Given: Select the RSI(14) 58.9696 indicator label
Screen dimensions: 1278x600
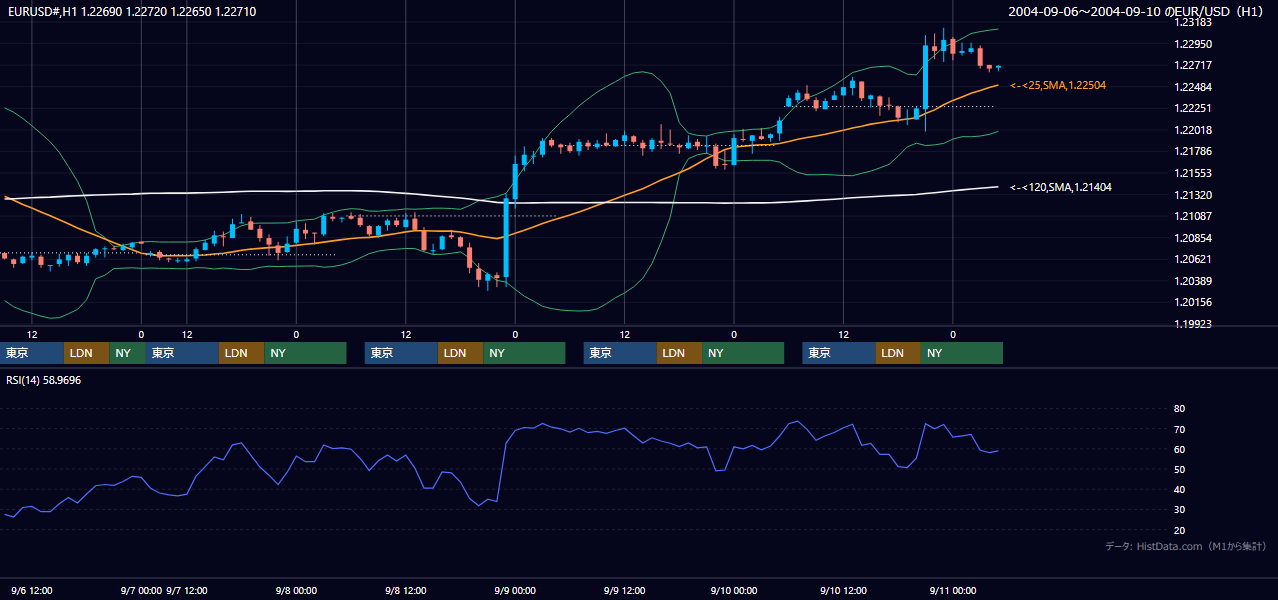Looking at the screenshot, I should click(x=44, y=380).
